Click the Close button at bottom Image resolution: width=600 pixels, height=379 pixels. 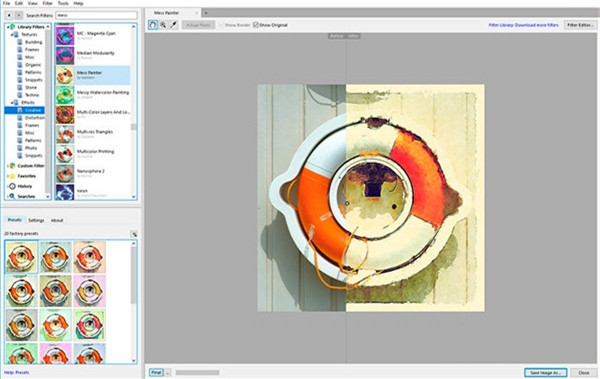coord(584,372)
